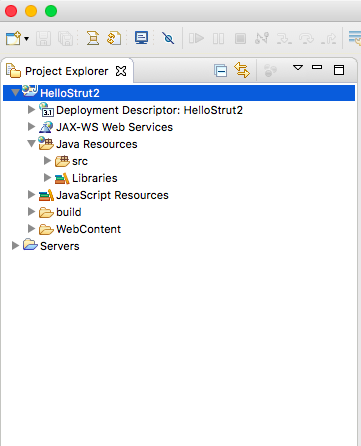This screenshot has height=446, width=361.
Task: Expand the Deployment Descriptor node
Action: pos(31,109)
